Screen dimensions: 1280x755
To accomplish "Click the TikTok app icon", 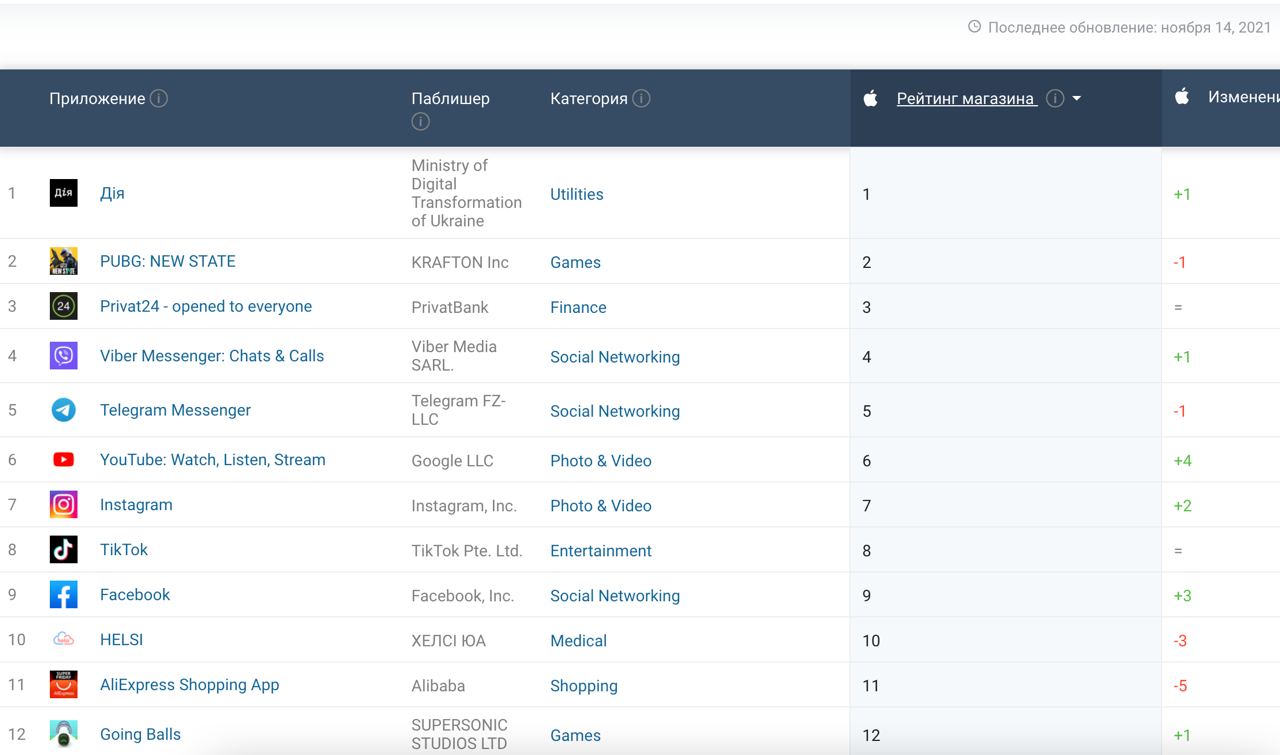I will pyautogui.click(x=63, y=549).
